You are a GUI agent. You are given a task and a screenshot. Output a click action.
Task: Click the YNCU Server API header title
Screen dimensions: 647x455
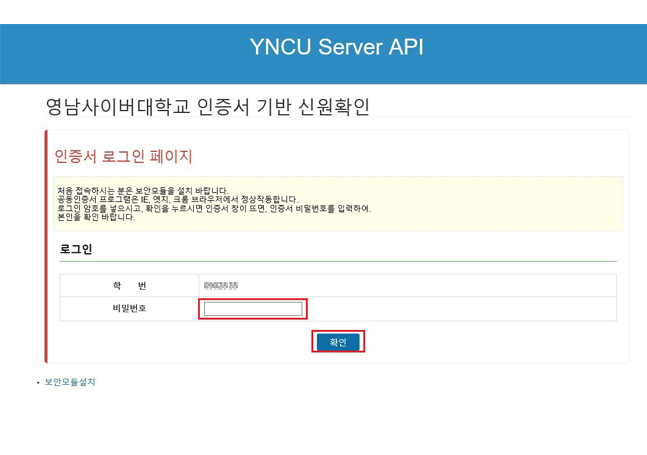[336, 47]
